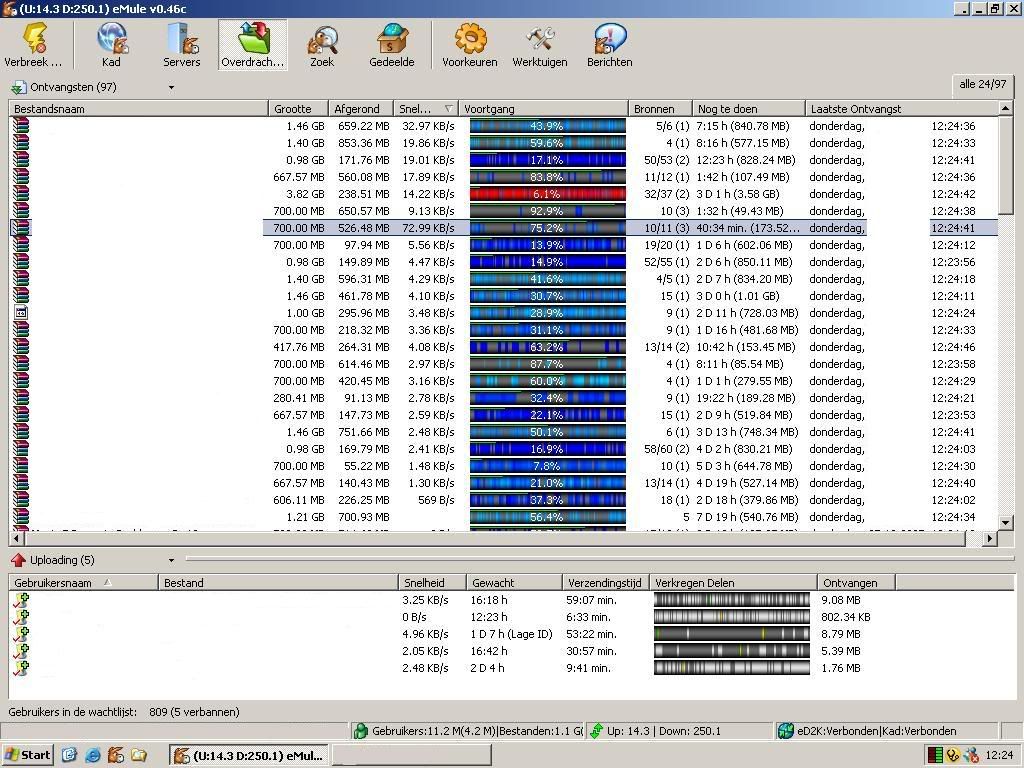Select the Overdracht transfers toolbar button
The height and width of the screenshot is (768, 1024).
tap(253, 45)
